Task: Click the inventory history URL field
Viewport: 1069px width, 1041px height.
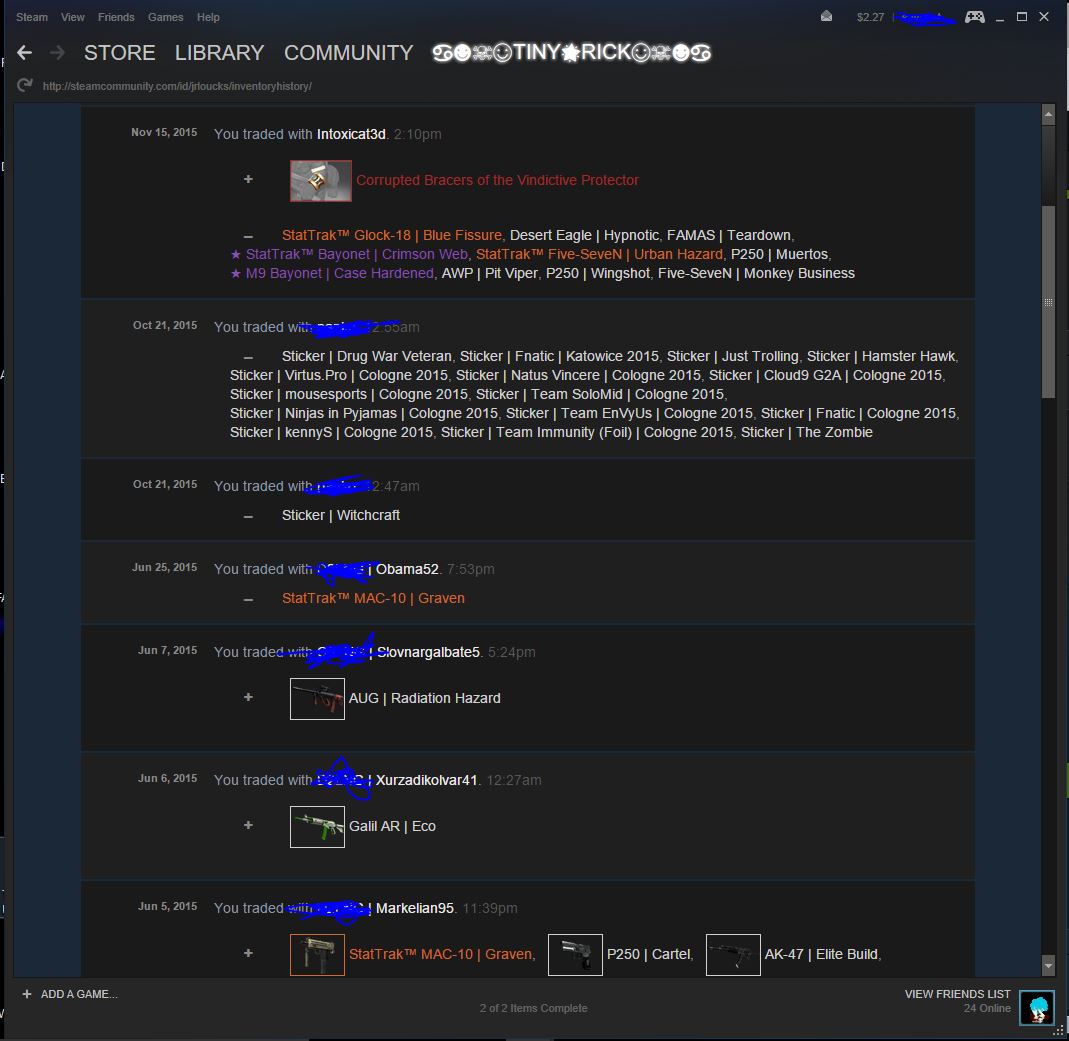Action: 177,86
